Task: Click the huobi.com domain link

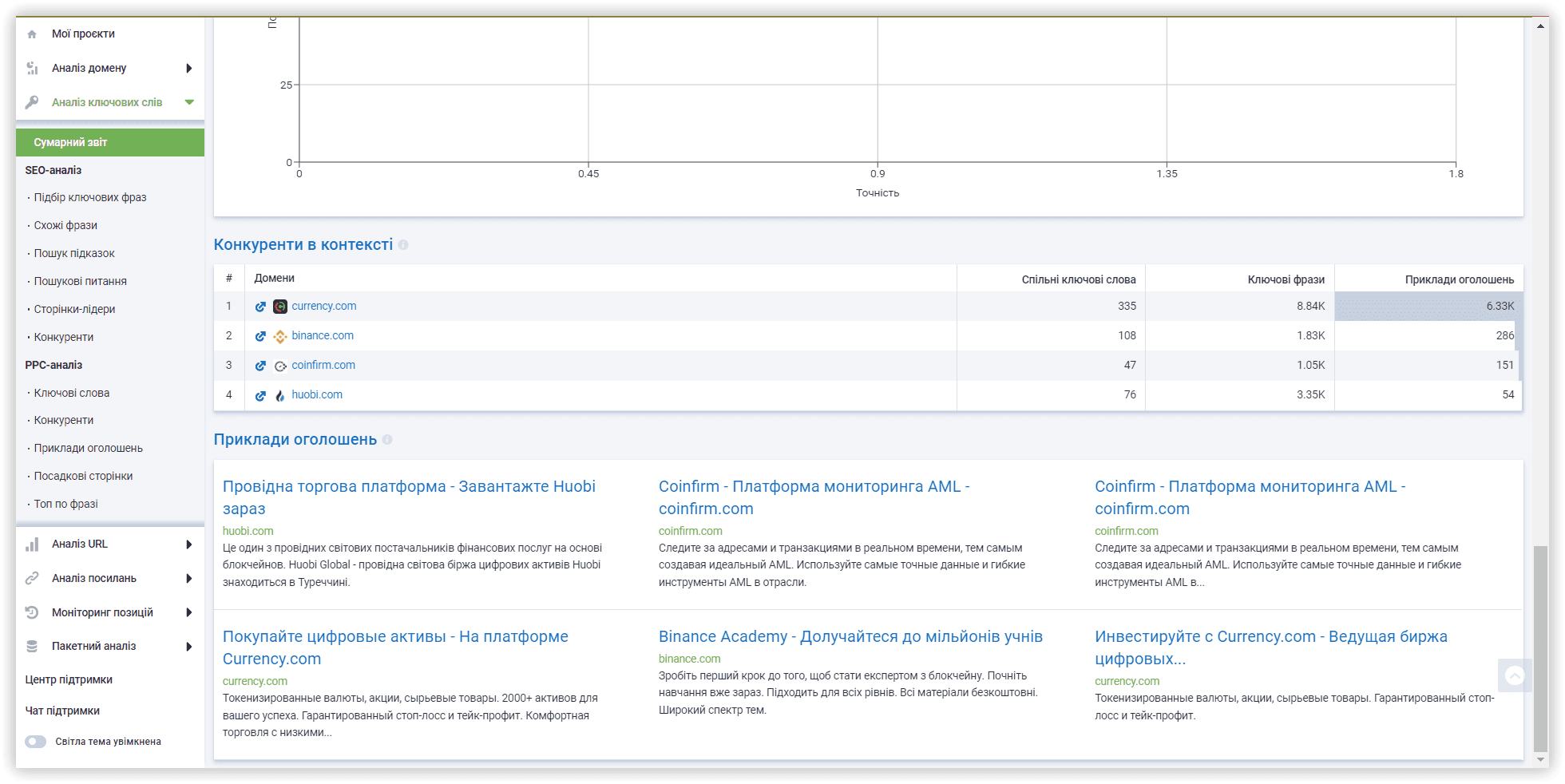Action: pyautogui.click(x=317, y=394)
